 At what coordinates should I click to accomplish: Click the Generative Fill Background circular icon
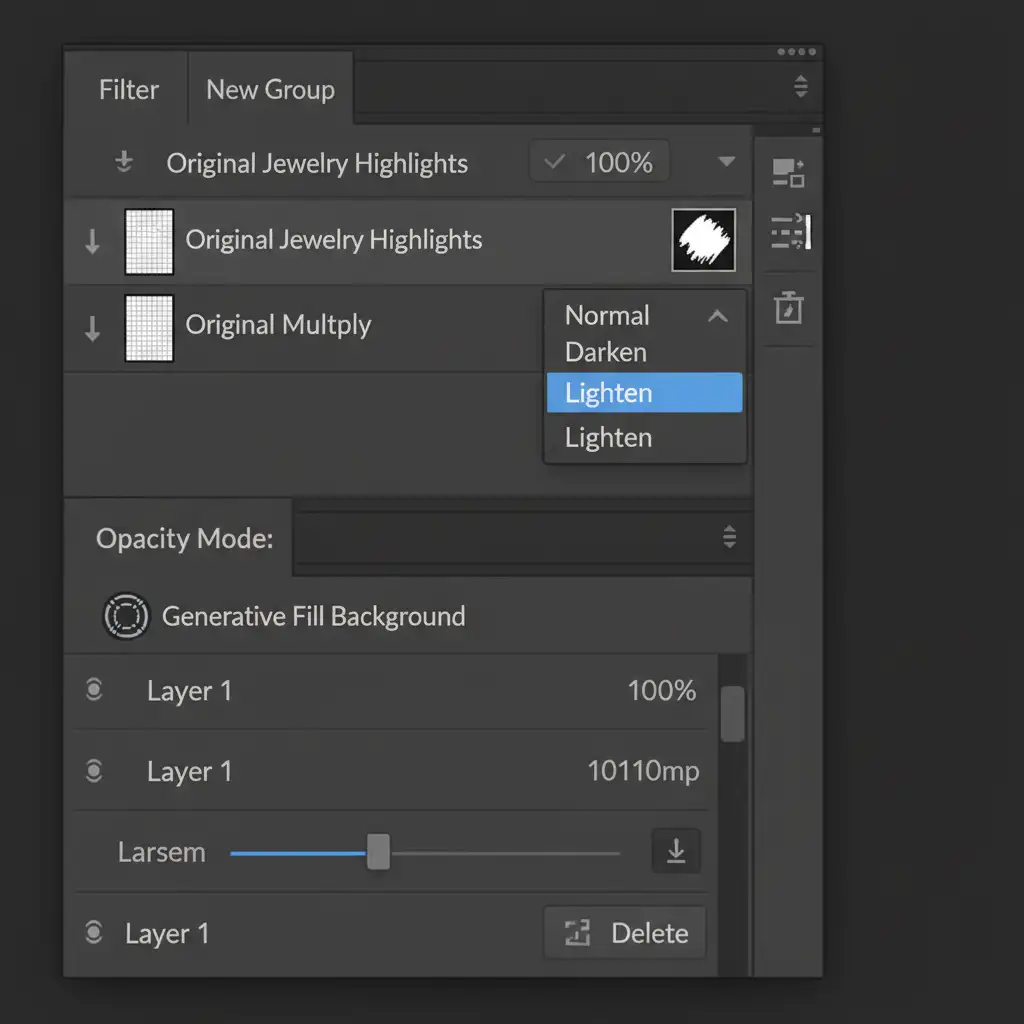126,616
